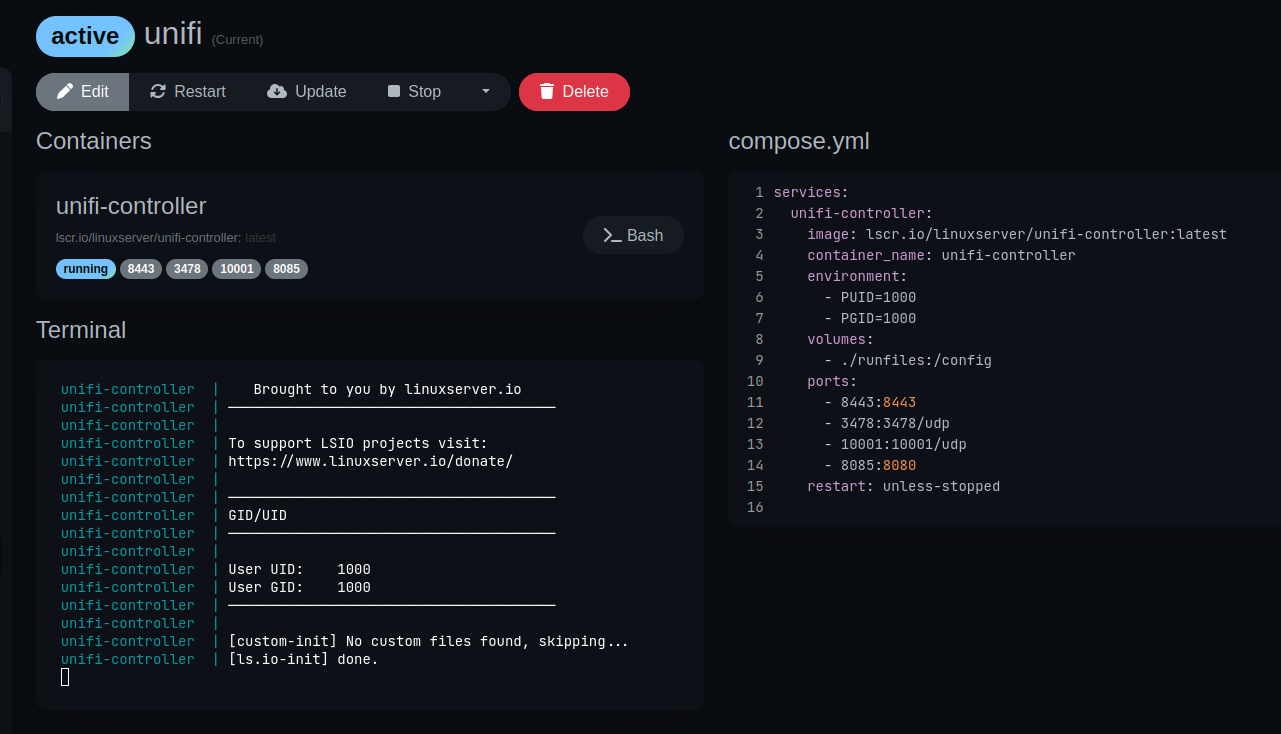This screenshot has width=1281, height=734.
Task: Click 'To support LSIO projects visit:' terminal line
Action: coord(357,443)
